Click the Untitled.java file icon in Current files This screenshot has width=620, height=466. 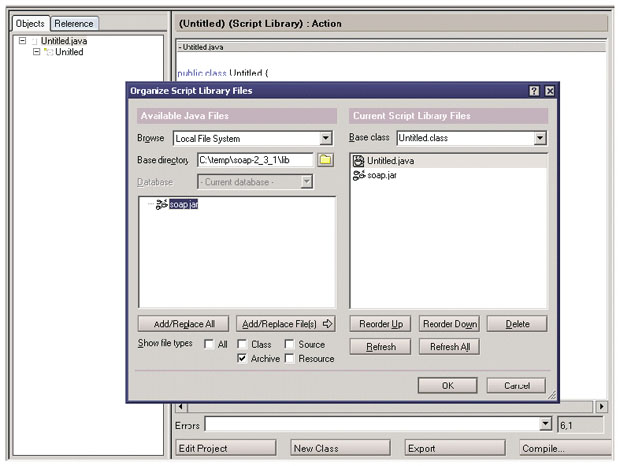(x=358, y=160)
